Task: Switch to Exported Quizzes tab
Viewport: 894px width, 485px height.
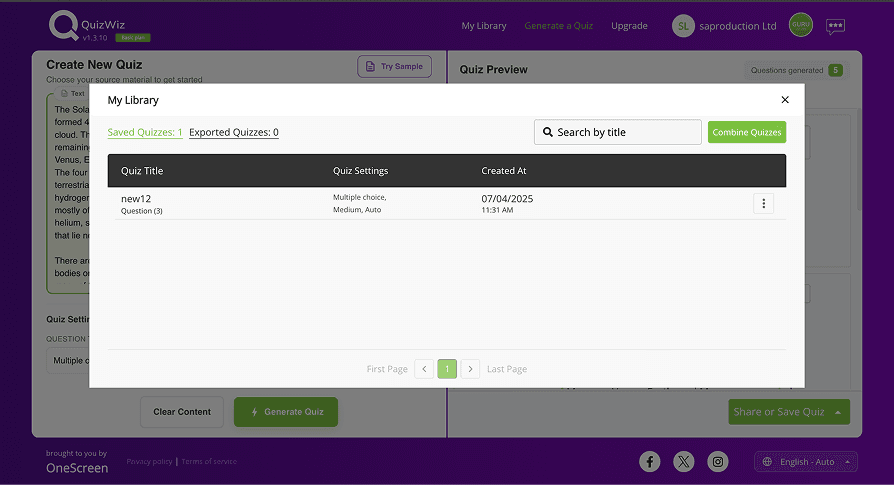Action: 234,132
